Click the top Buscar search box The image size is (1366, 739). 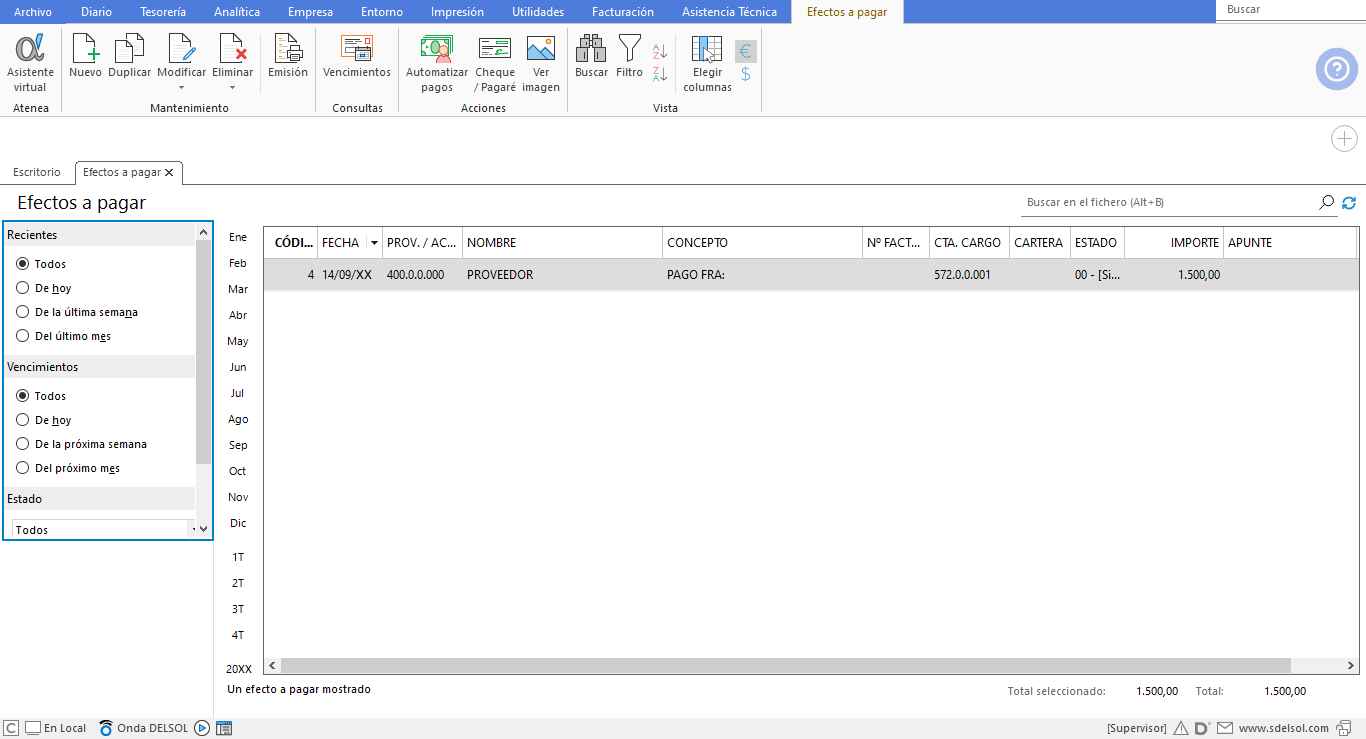pos(1290,10)
